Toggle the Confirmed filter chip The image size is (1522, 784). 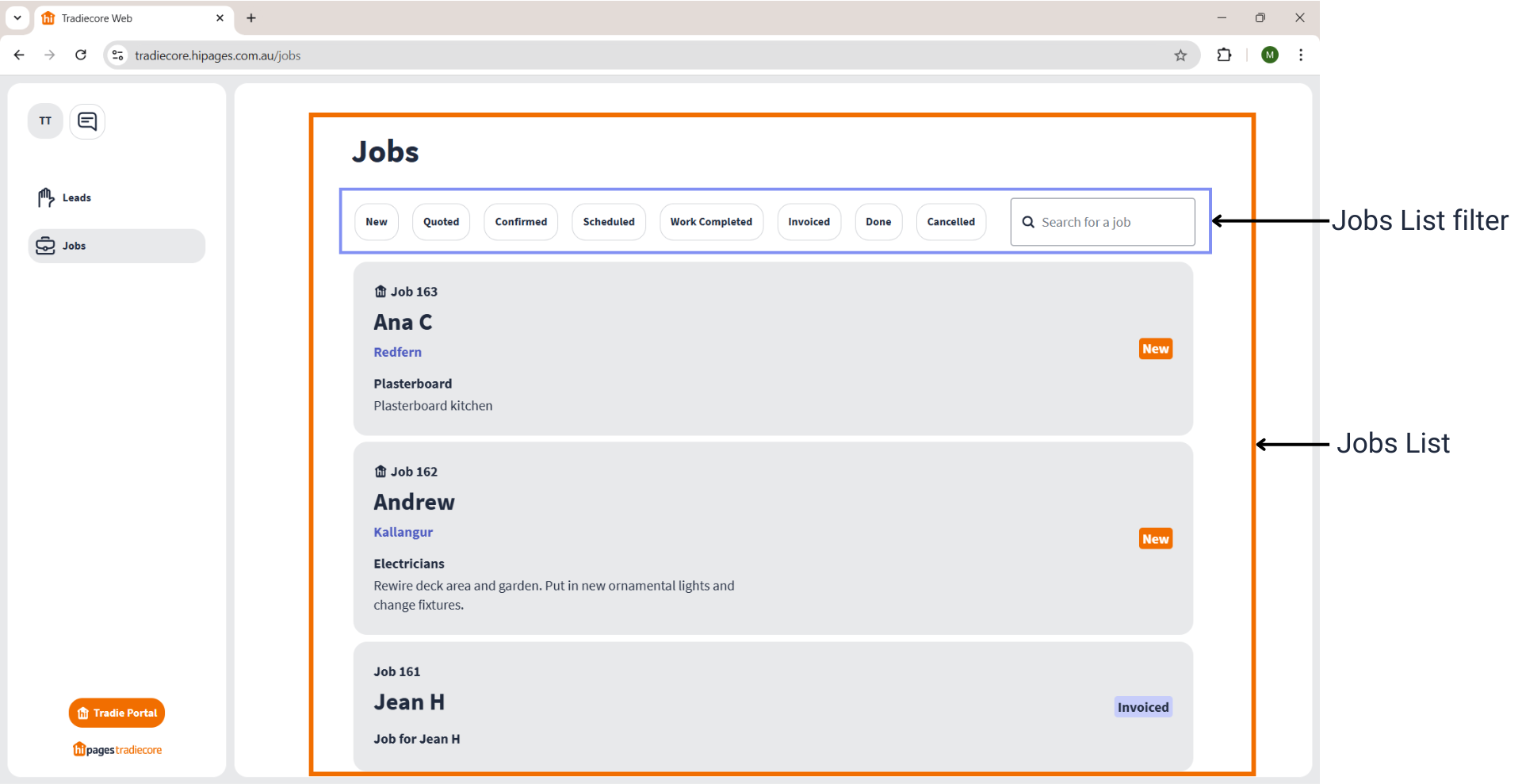pyautogui.click(x=521, y=222)
